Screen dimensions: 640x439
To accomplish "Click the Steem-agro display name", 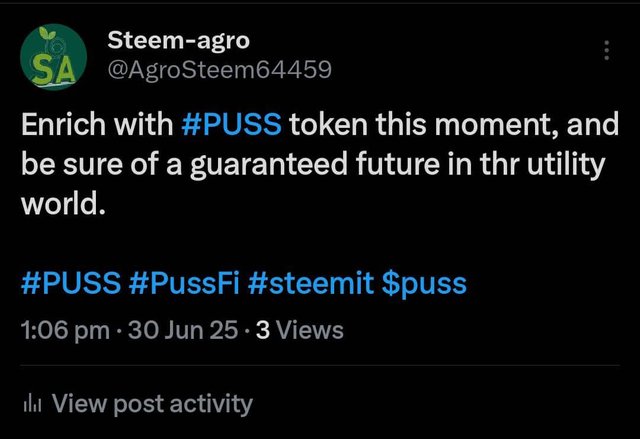I will (x=178, y=41).
